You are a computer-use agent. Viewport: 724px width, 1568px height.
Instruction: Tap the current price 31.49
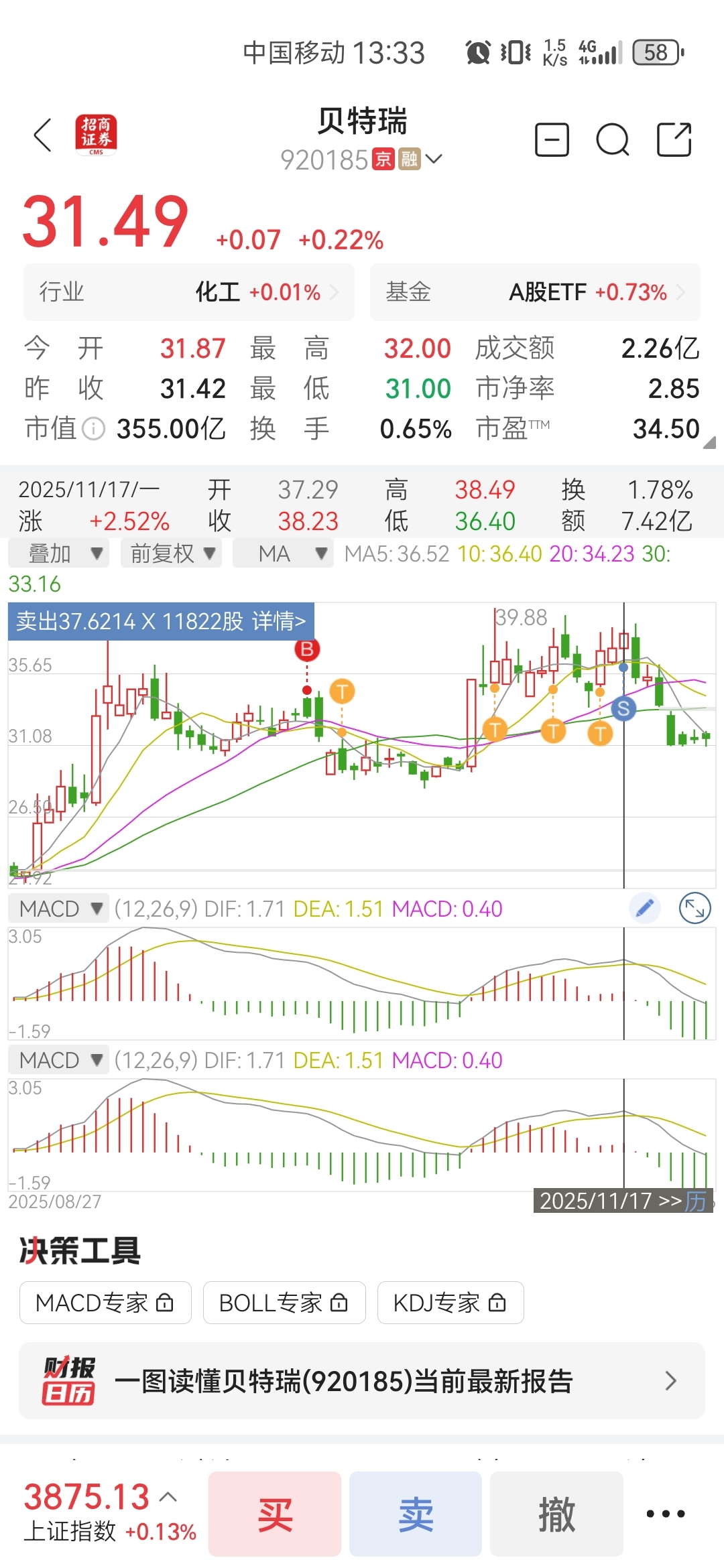tap(105, 221)
